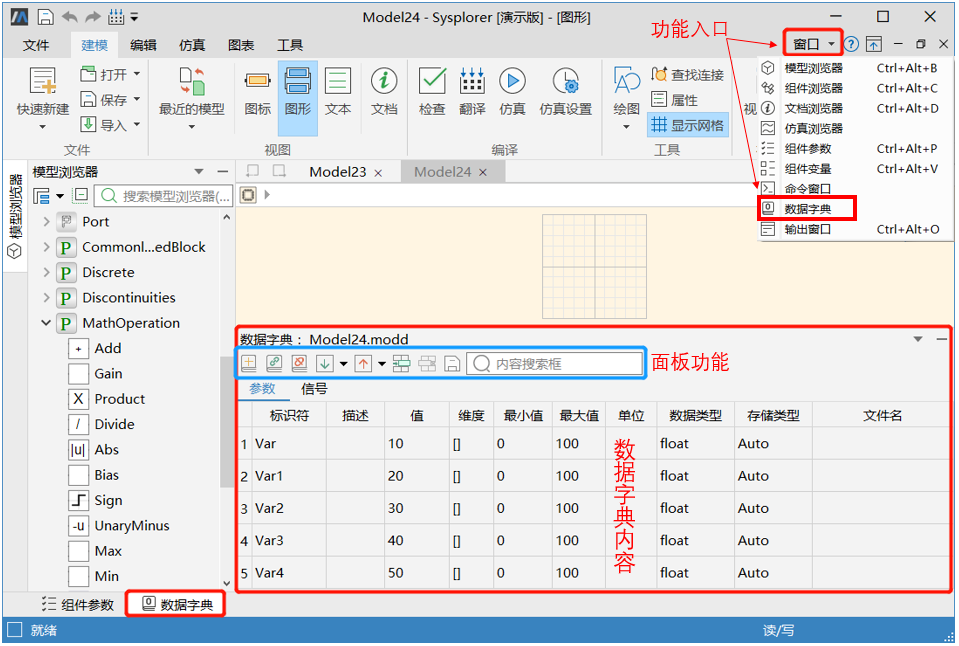Expand the Discrete tree node
The image size is (959, 646).
[x=46, y=272]
